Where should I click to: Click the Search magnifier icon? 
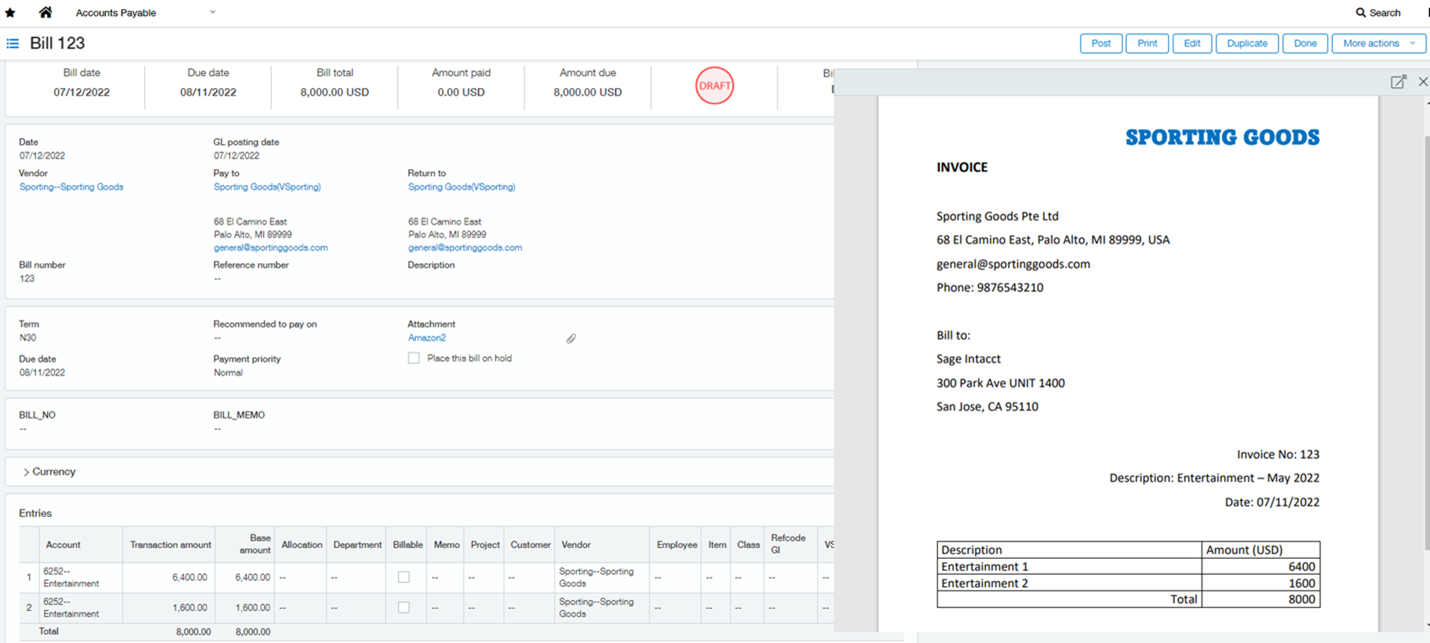click(1359, 12)
